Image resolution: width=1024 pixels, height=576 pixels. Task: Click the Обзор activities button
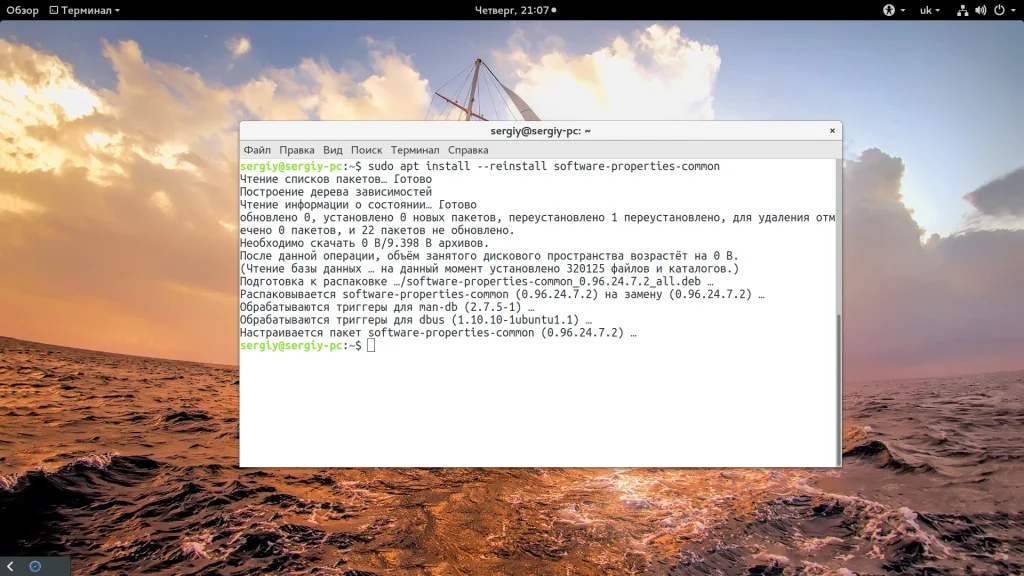click(22, 10)
